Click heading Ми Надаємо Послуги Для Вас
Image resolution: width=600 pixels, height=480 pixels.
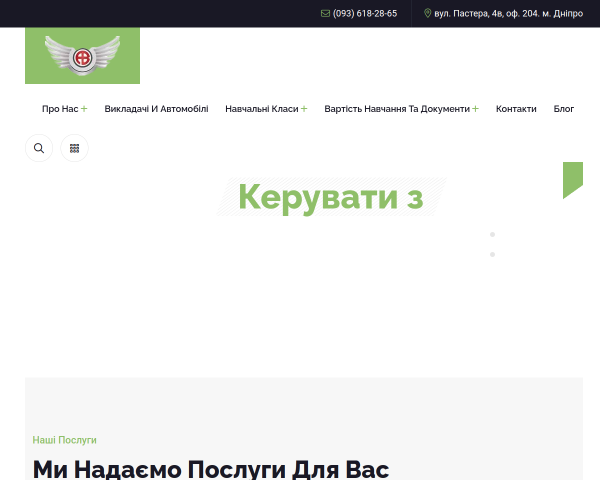click(x=211, y=469)
